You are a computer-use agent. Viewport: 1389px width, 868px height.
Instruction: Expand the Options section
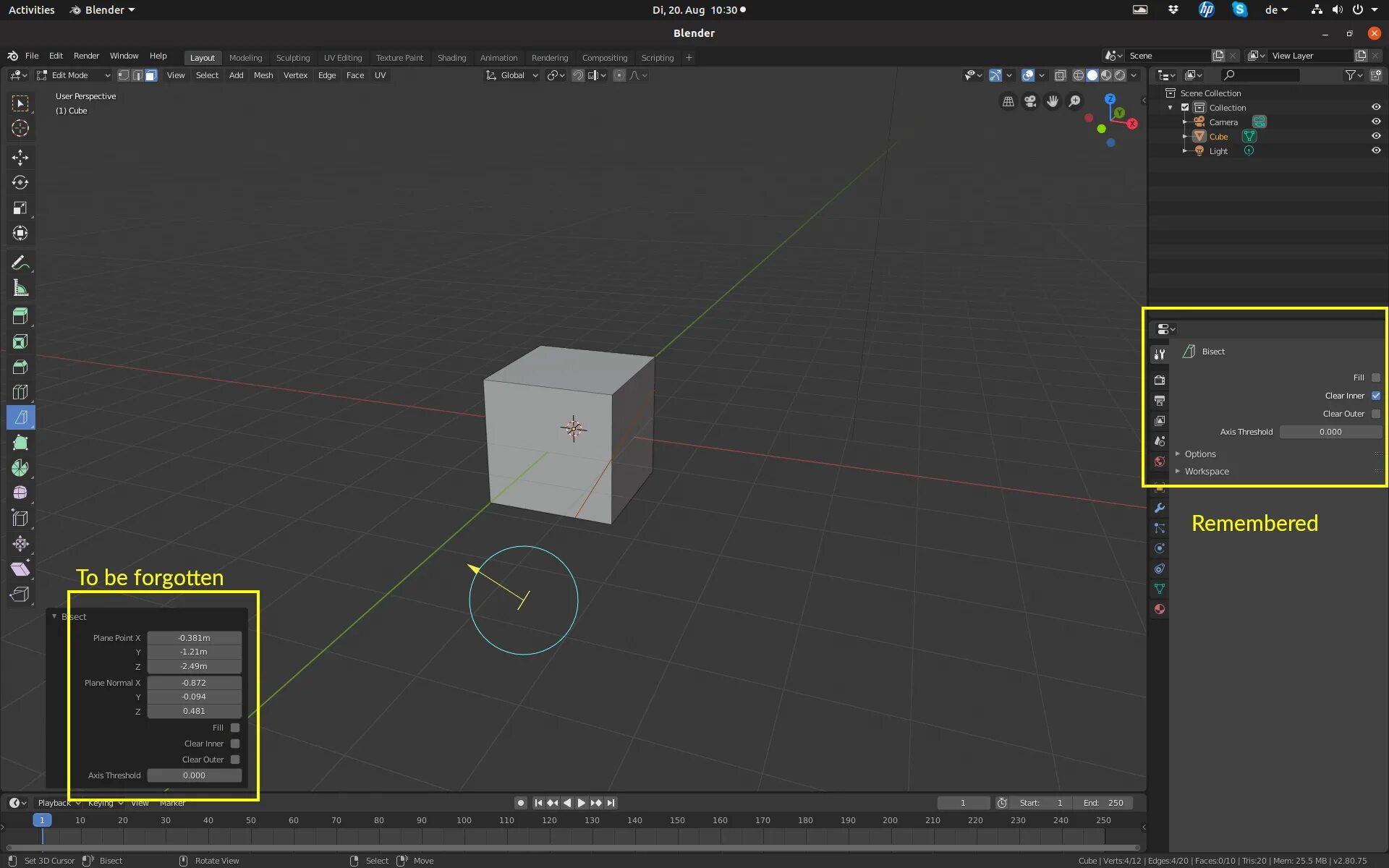coord(1200,454)
